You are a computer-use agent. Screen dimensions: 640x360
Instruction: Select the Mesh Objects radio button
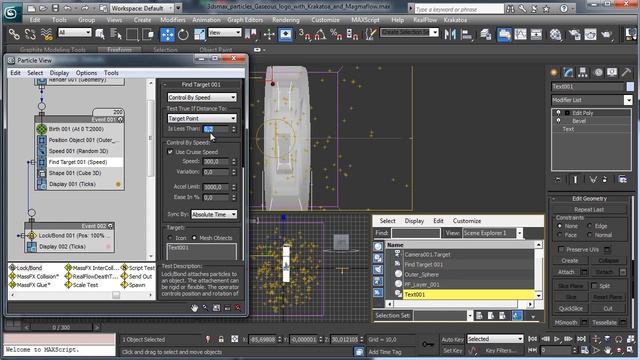(194, 238)
